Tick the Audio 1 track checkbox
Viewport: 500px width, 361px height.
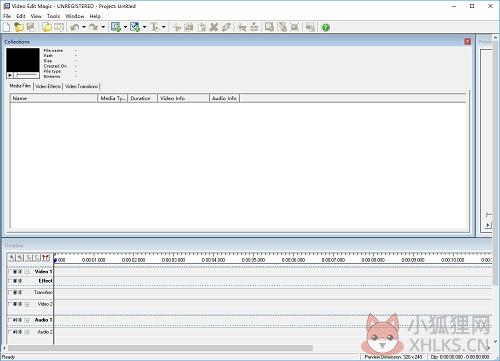click(10, 320)
